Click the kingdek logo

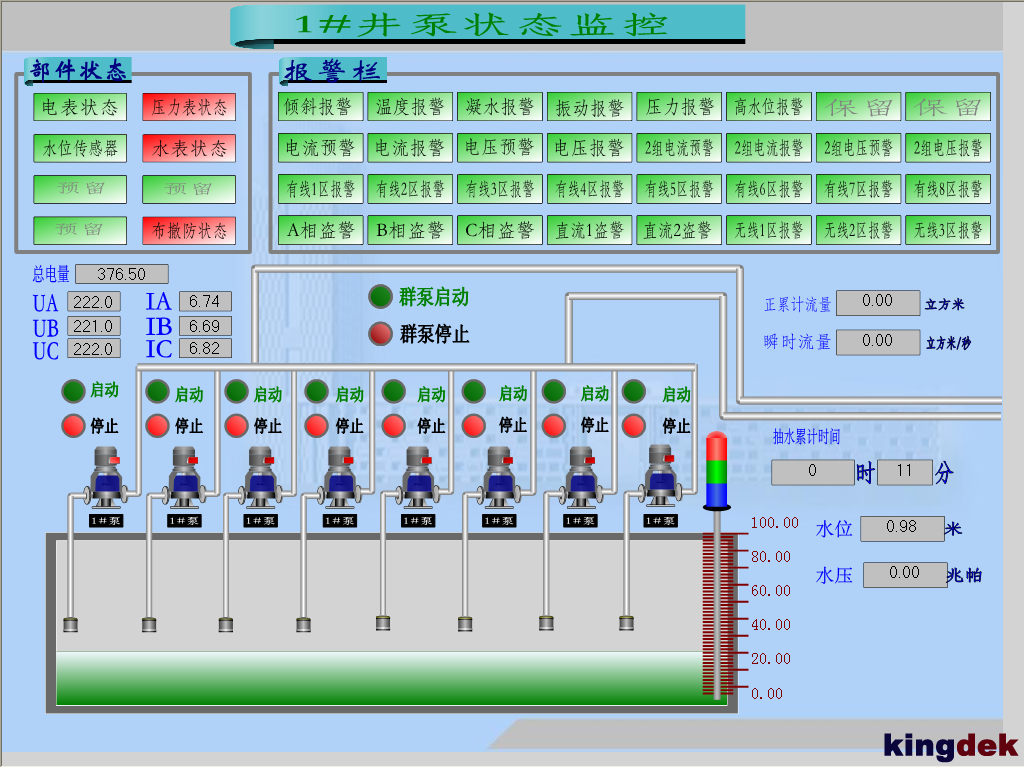(x=950, y=745)
